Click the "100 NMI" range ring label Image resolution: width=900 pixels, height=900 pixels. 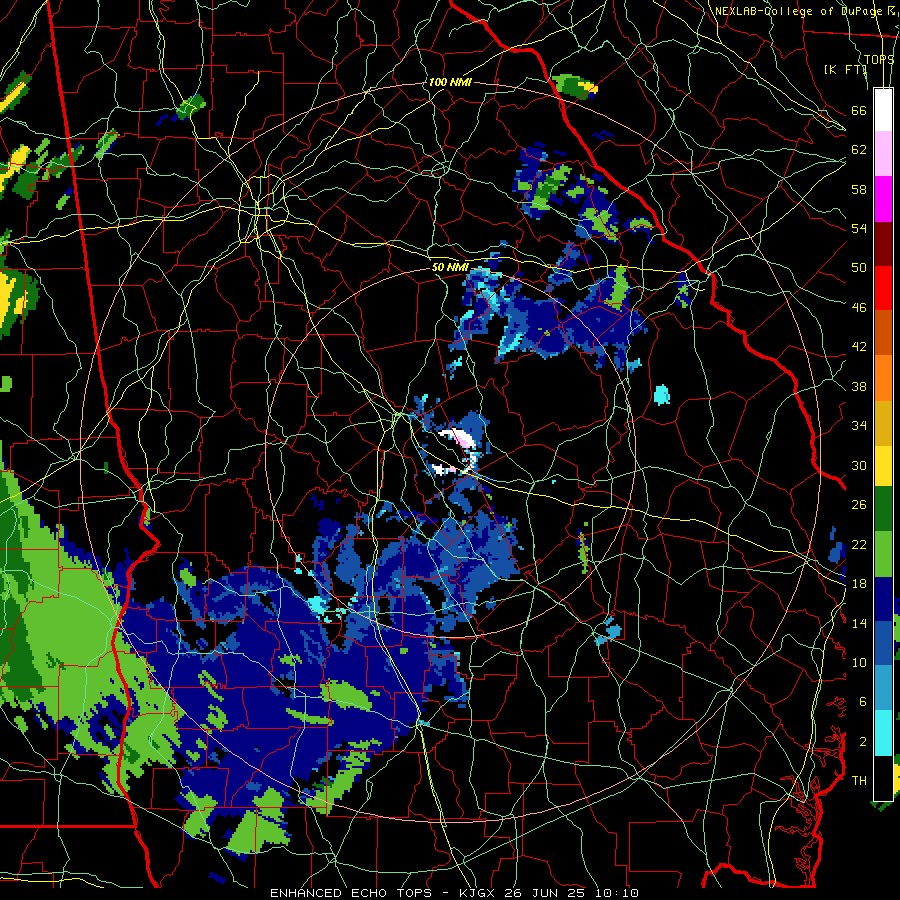(450, 82)
